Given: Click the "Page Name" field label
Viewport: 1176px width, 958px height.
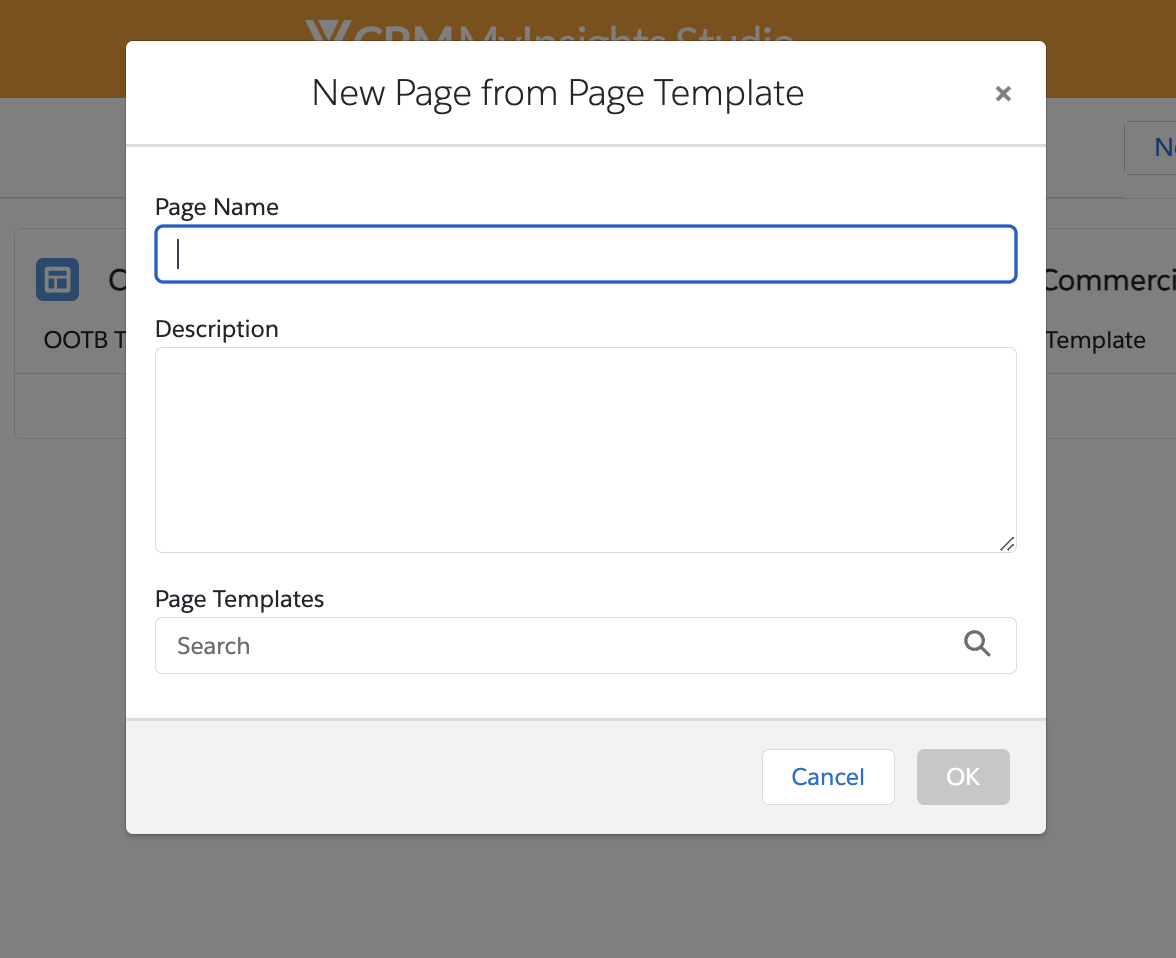Looking at the screenshot, I should point(217,207).
